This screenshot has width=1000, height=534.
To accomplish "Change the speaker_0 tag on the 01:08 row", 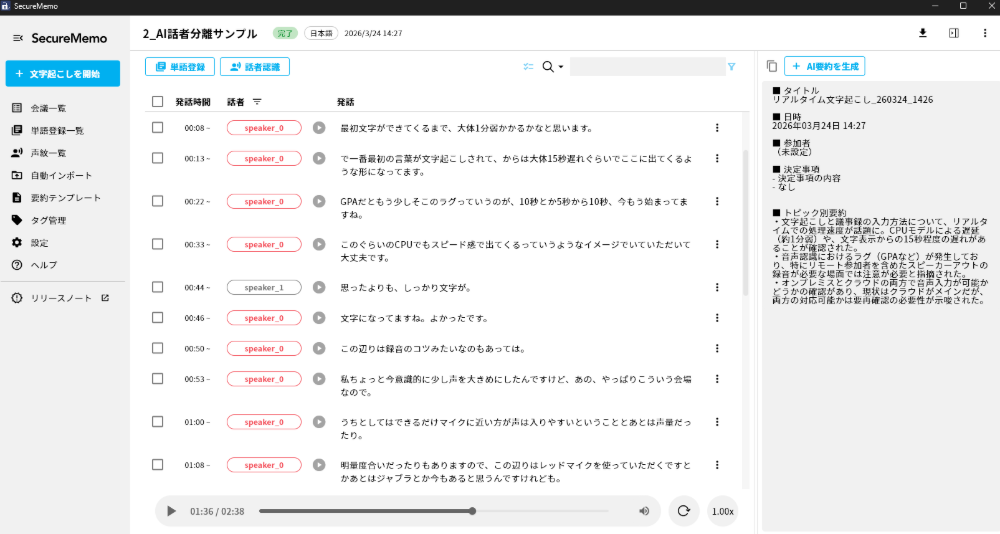I will point(264,465).
